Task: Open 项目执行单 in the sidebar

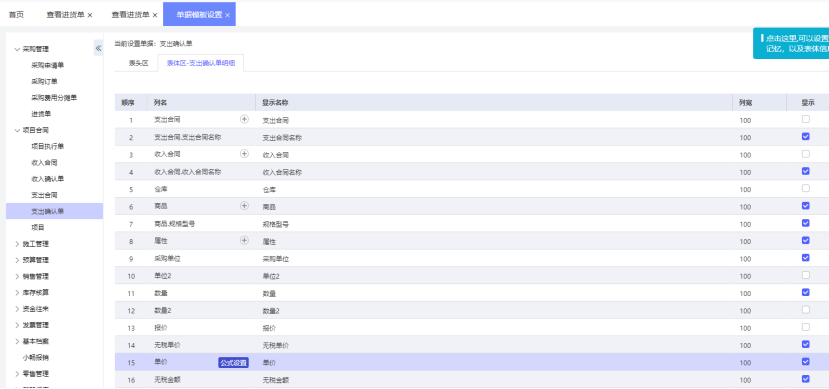Action: [48, 146]
